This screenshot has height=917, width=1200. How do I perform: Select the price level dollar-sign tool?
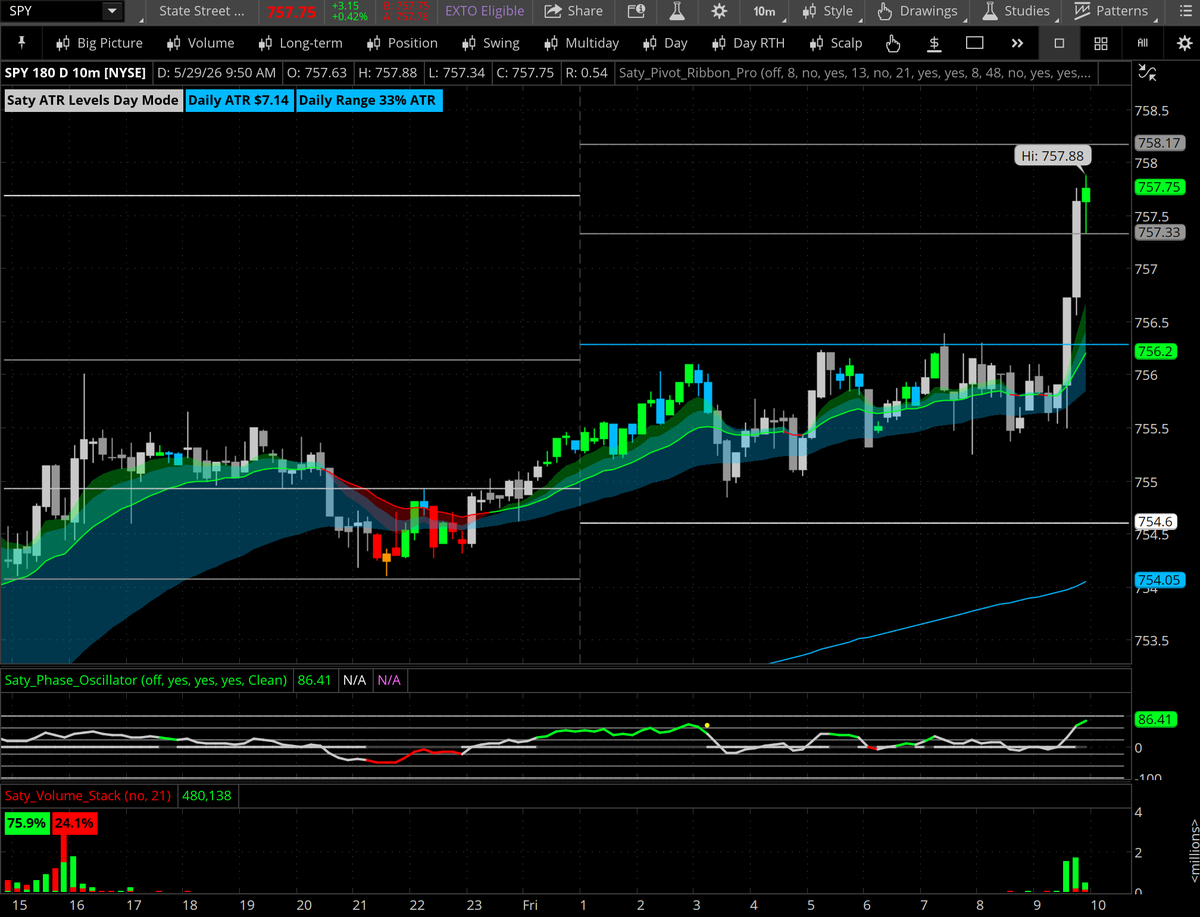click(933, 43)
